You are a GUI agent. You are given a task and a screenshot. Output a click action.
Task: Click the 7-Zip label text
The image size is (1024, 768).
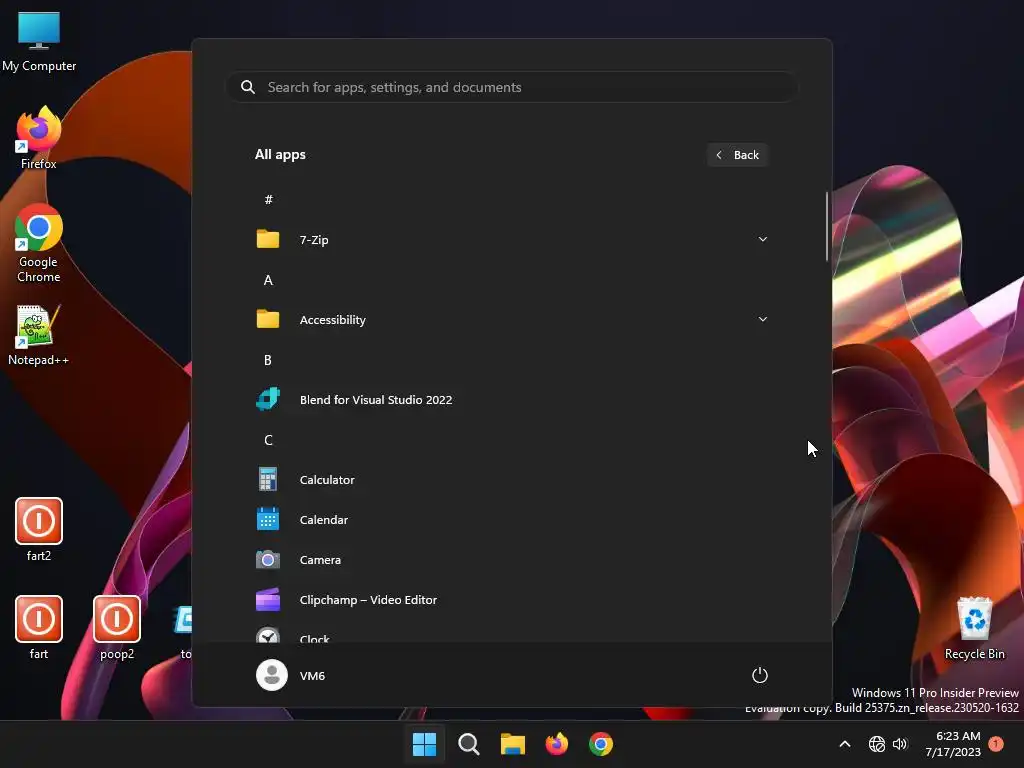point(313,239)
